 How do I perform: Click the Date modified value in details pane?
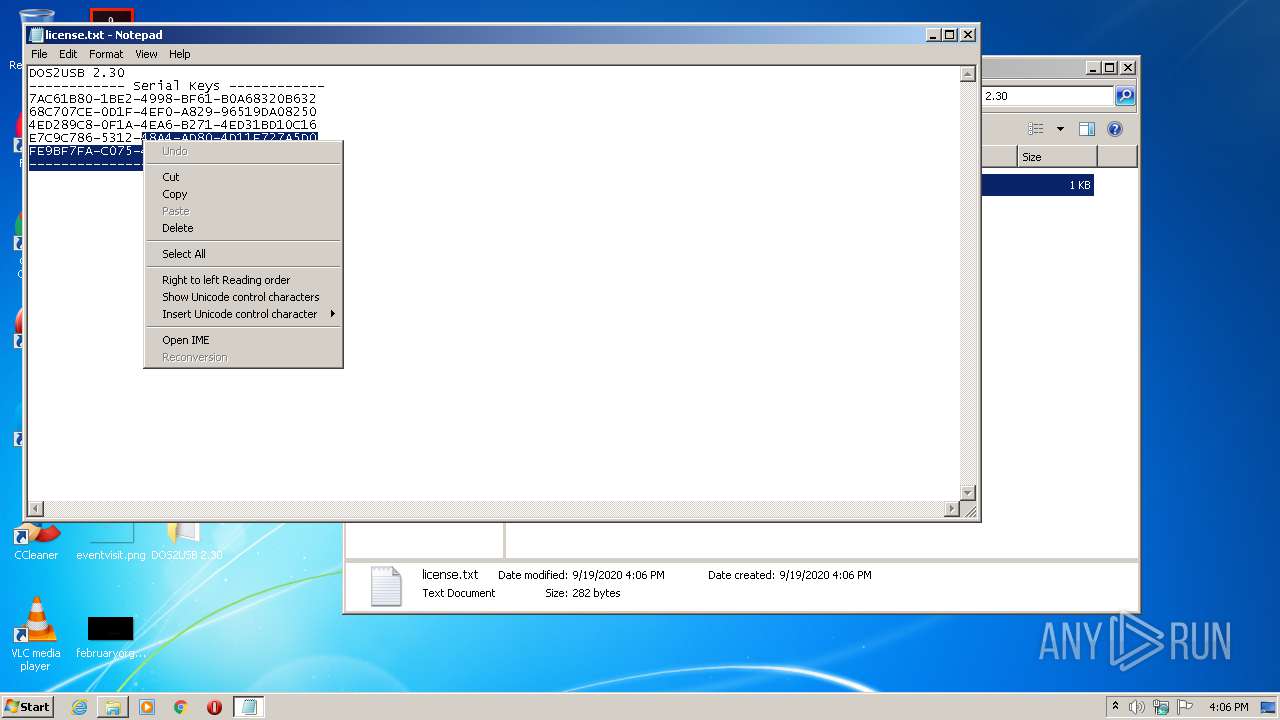click(x=618, y=576)
